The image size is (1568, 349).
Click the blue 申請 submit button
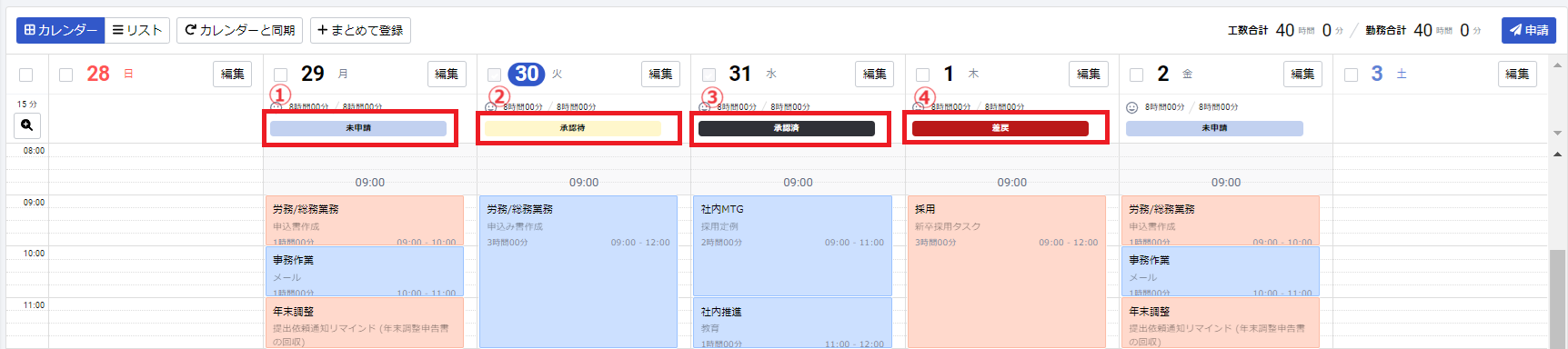point(1529,30)
